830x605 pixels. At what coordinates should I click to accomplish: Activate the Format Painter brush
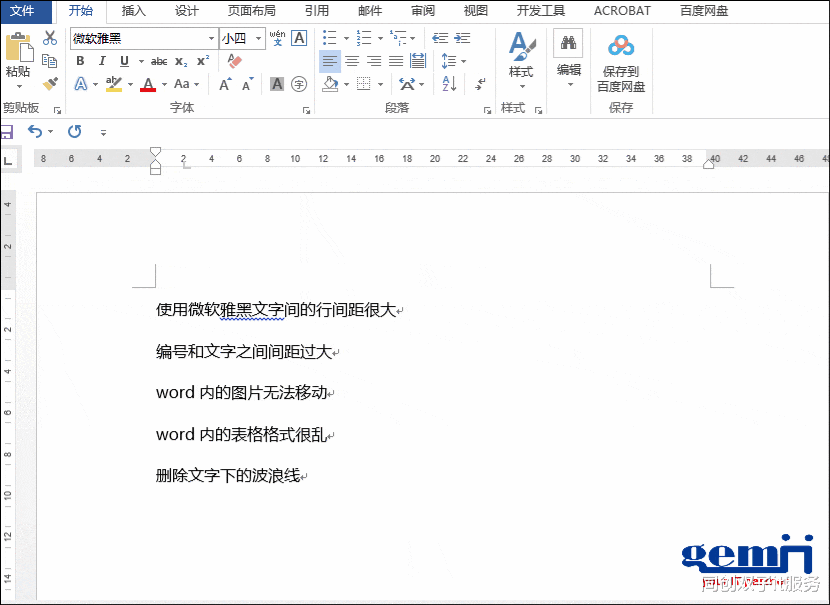point(50,84)
